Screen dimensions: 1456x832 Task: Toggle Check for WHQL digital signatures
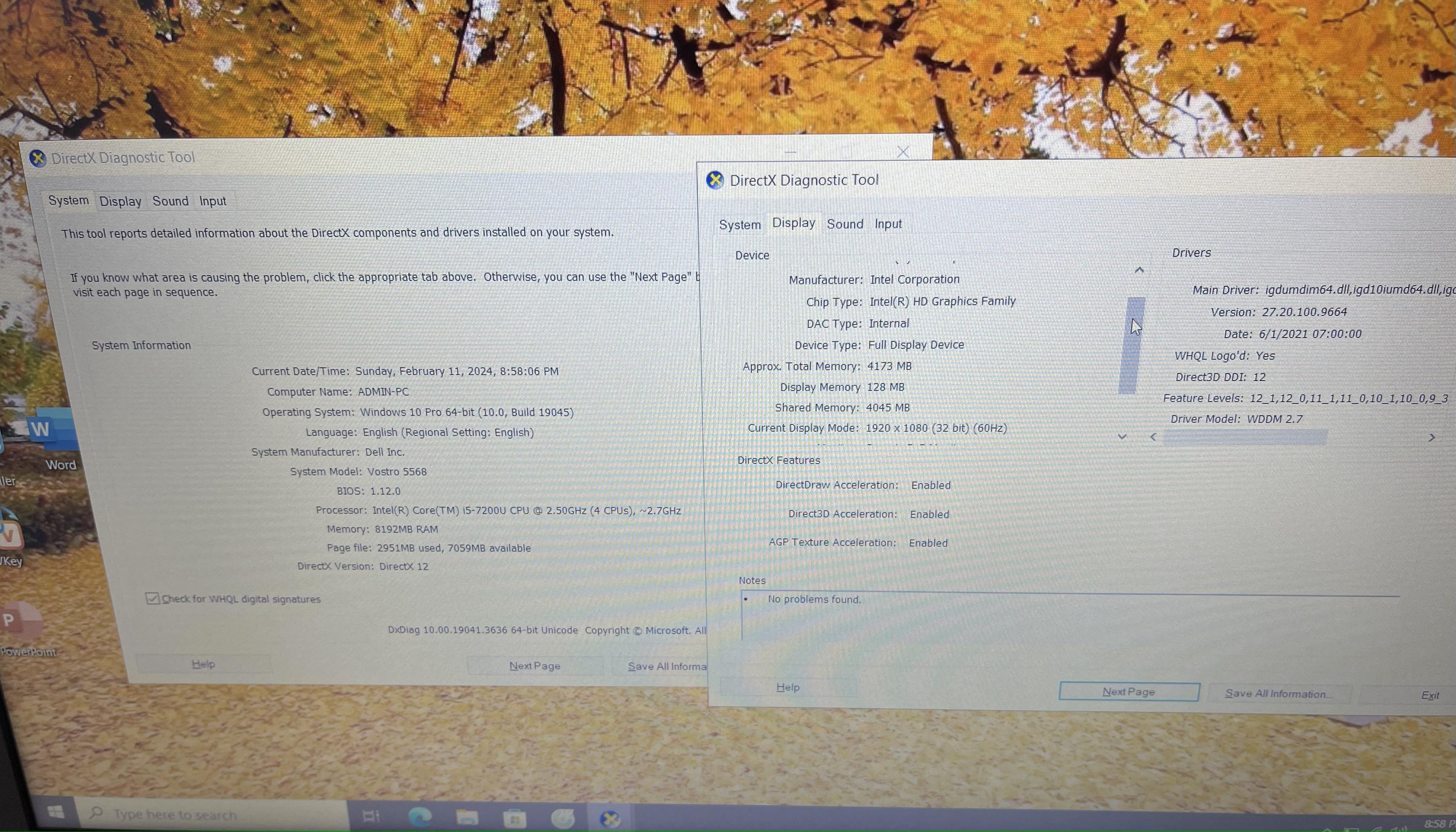(x=152, y=598)
